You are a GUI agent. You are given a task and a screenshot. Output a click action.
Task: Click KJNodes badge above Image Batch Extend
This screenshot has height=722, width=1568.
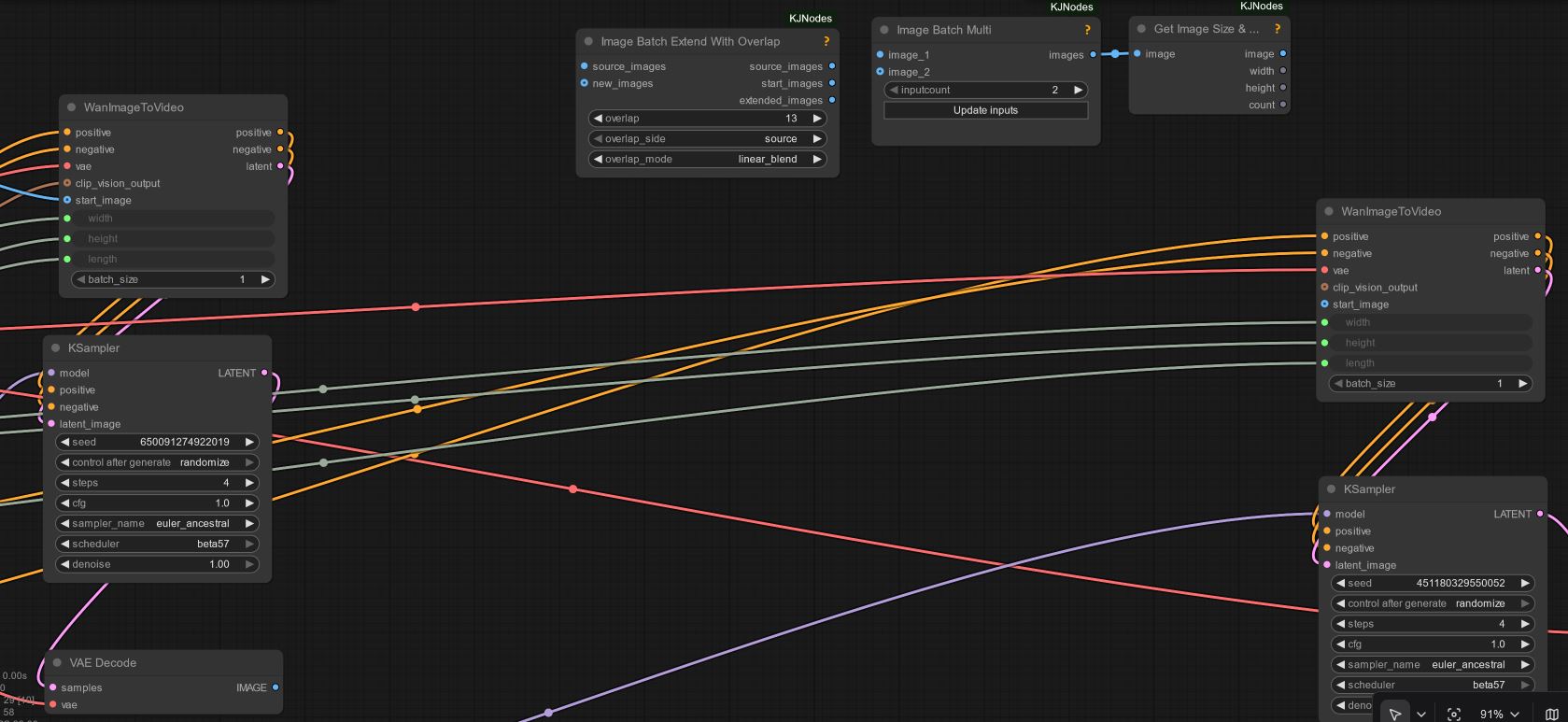pos(811,19)
